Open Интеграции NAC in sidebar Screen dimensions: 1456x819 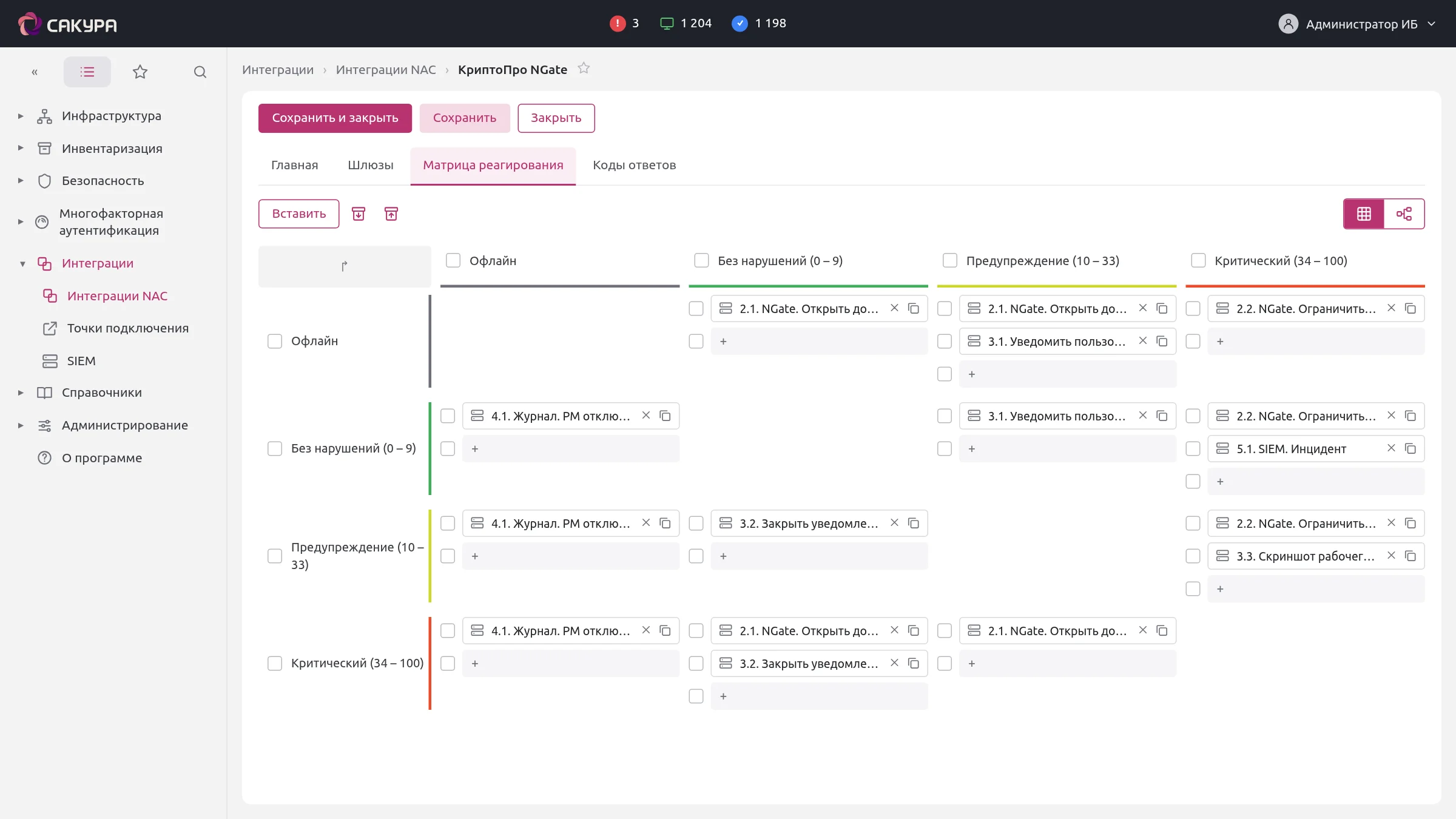pyautogui.click(x=117, y=296)
